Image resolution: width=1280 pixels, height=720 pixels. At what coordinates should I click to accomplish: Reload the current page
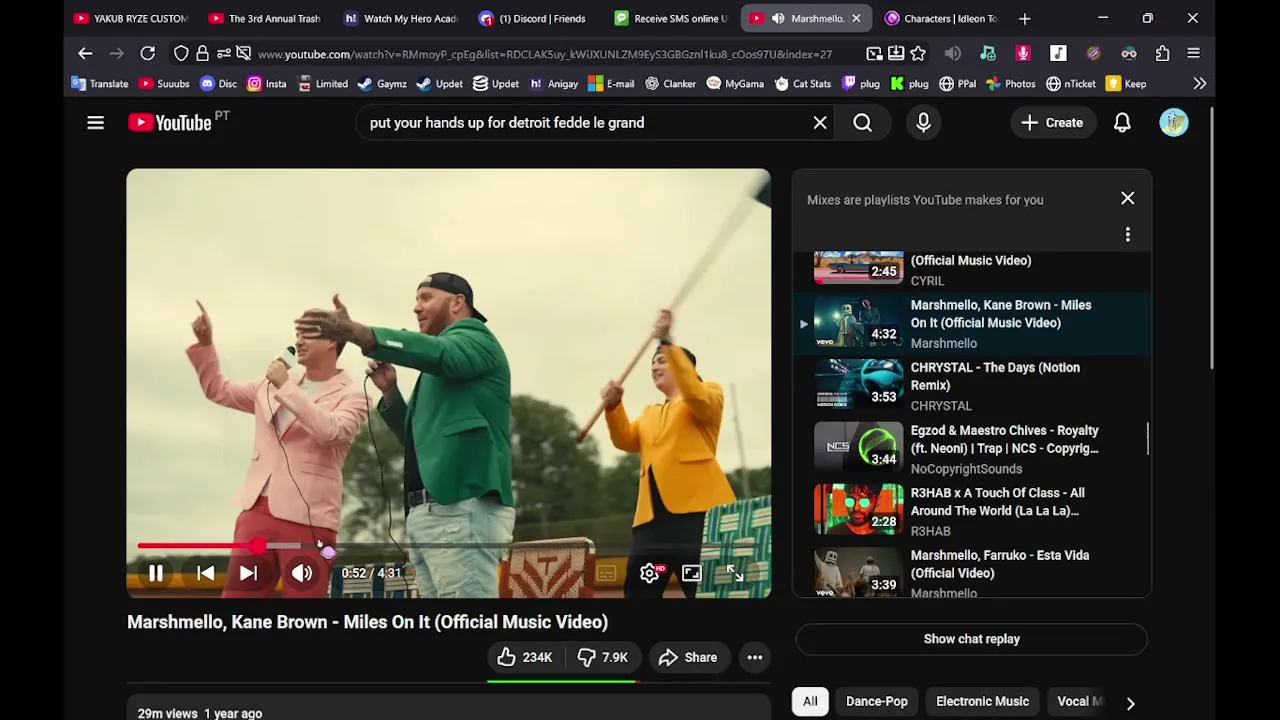coord(147,53)
